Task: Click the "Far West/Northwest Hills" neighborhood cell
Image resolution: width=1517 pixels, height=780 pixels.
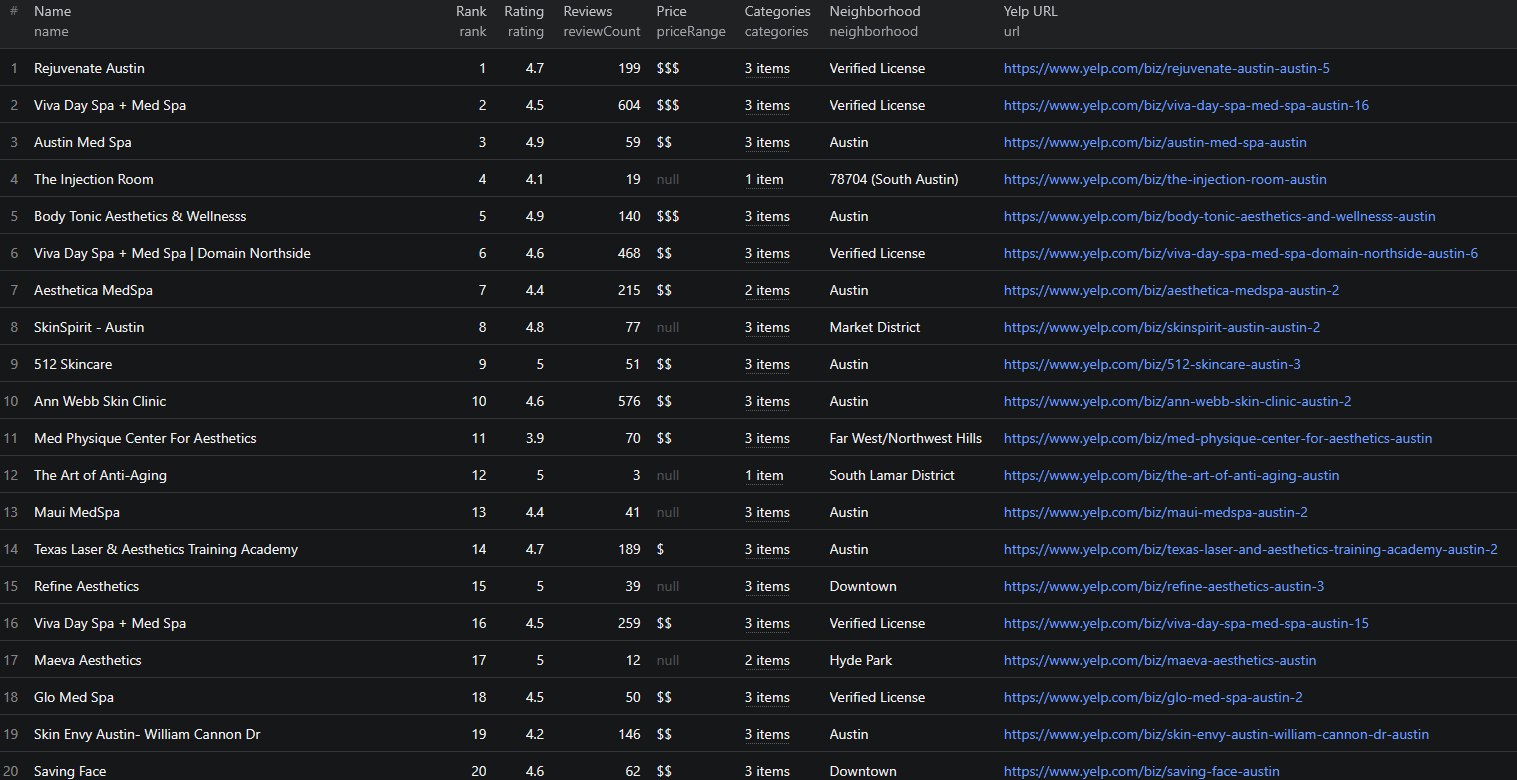Action: pos(906,438)
